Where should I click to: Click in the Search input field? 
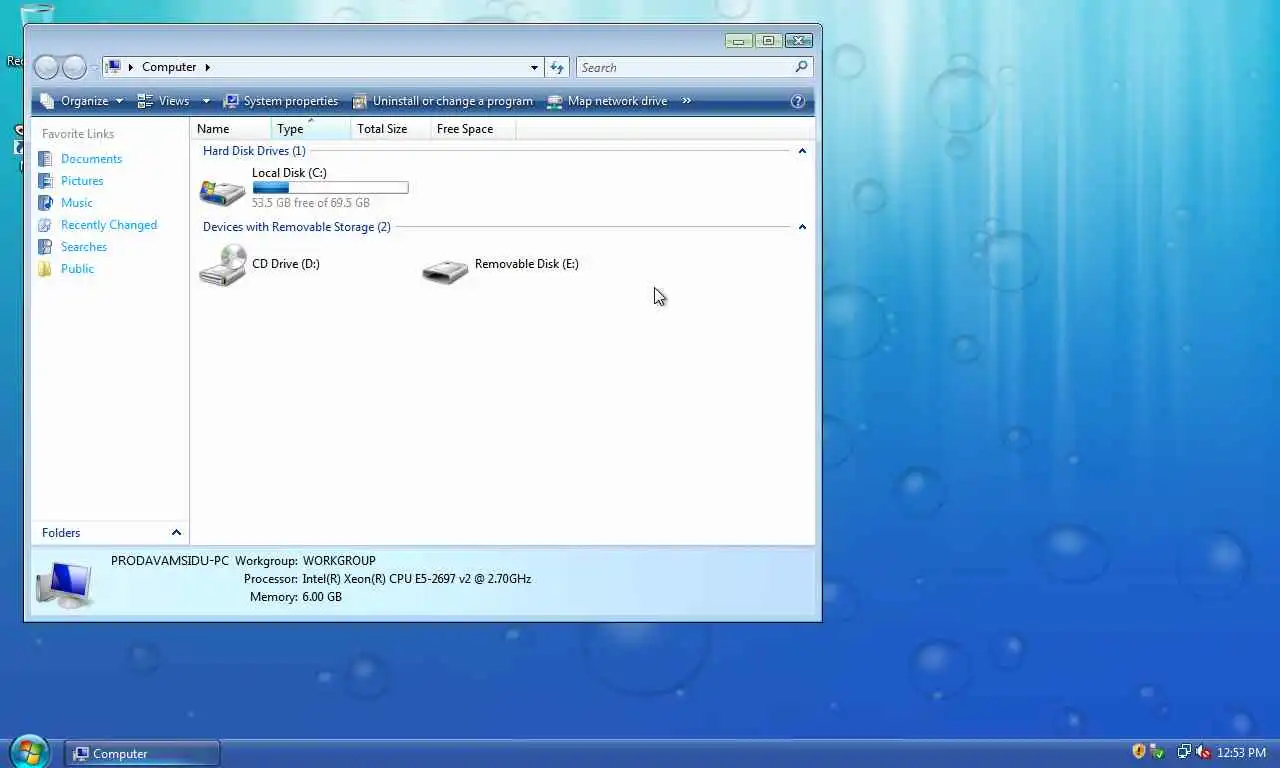click(684, 67)
